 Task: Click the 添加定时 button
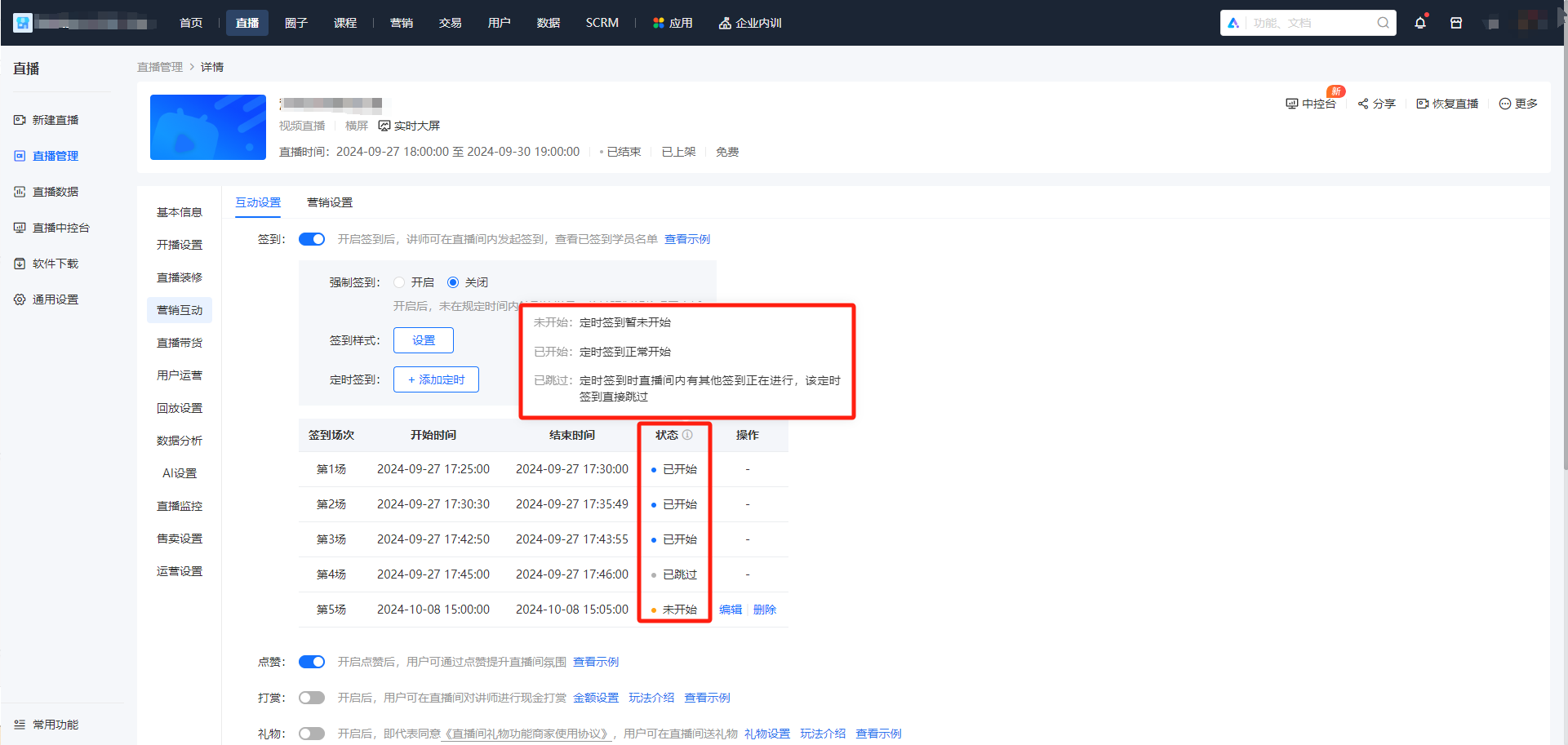point(436,379)
